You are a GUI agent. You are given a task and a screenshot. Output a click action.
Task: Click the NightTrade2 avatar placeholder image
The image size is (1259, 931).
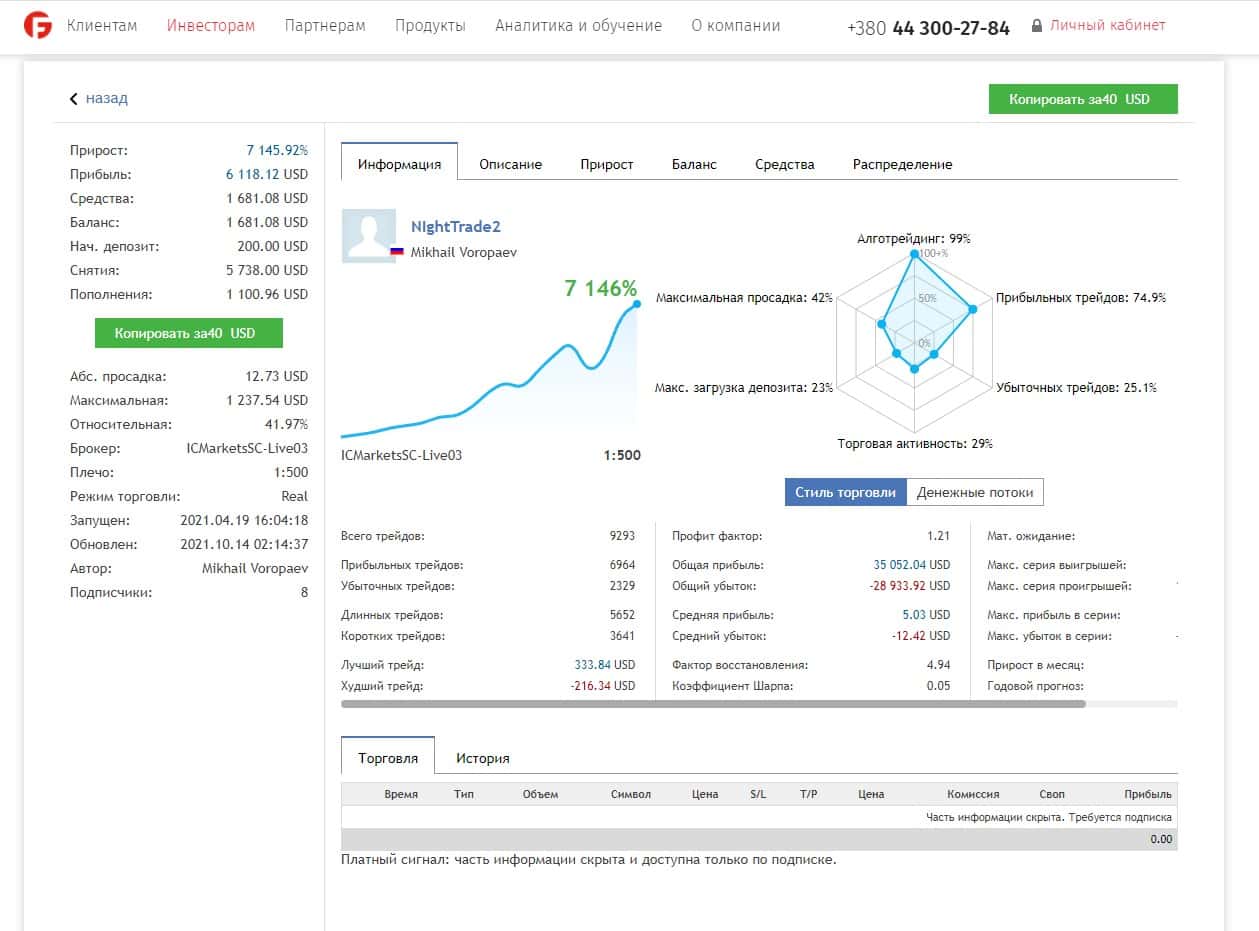click(x=369, y=236)
